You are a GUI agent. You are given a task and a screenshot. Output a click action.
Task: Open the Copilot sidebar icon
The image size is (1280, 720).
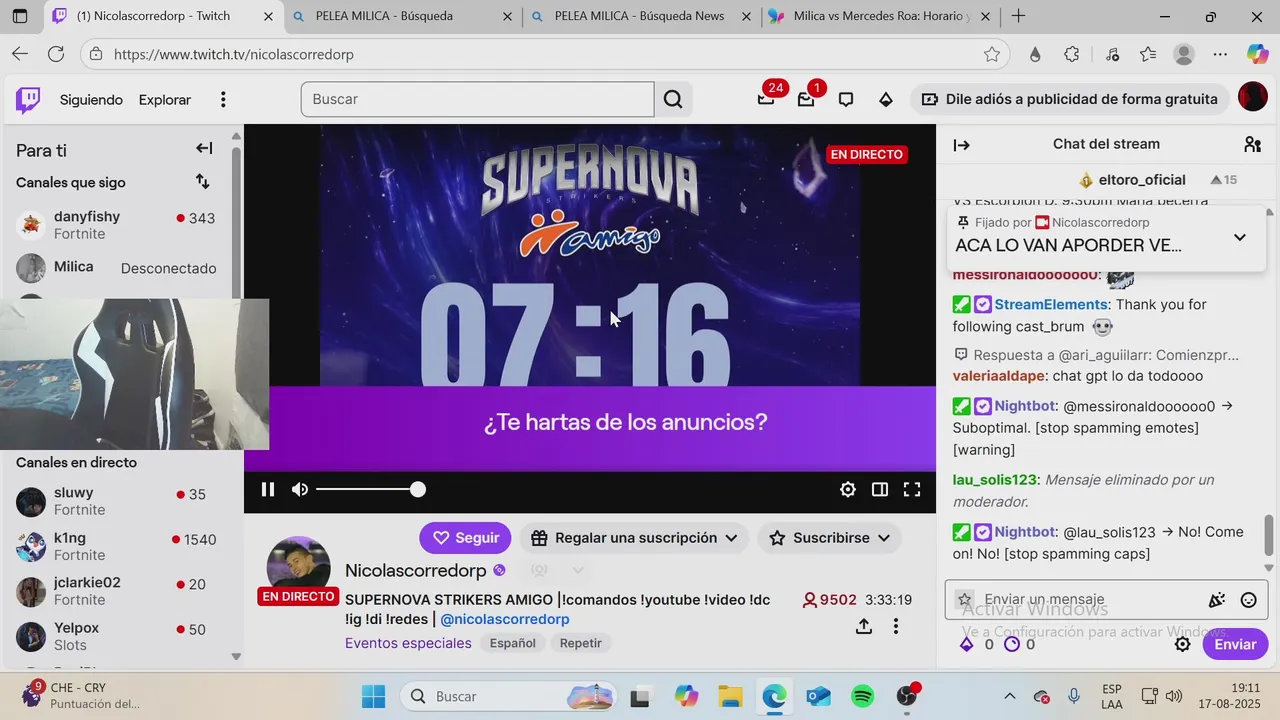1257,54
